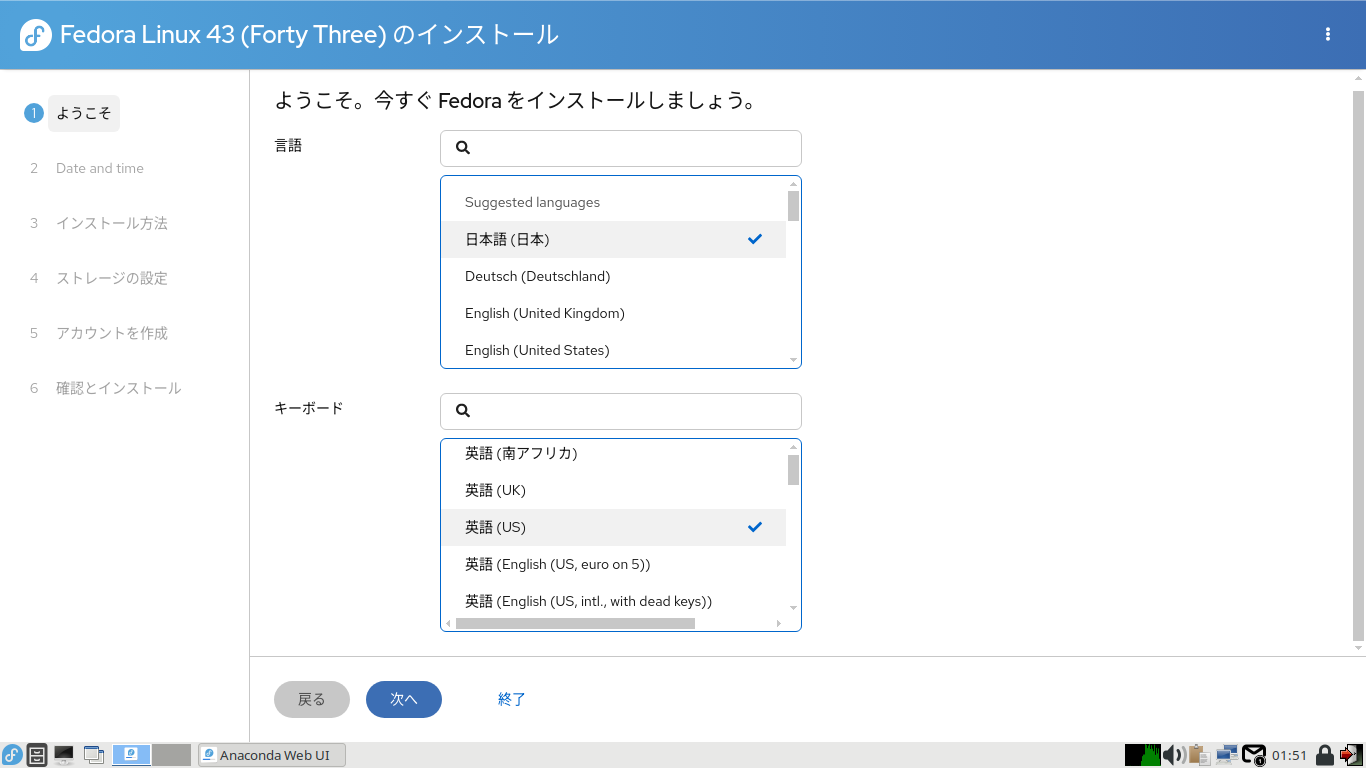Select Deutsch (Deutschland) as the language
Screen dimensions: 1366x768
click(x=614, y=276)
